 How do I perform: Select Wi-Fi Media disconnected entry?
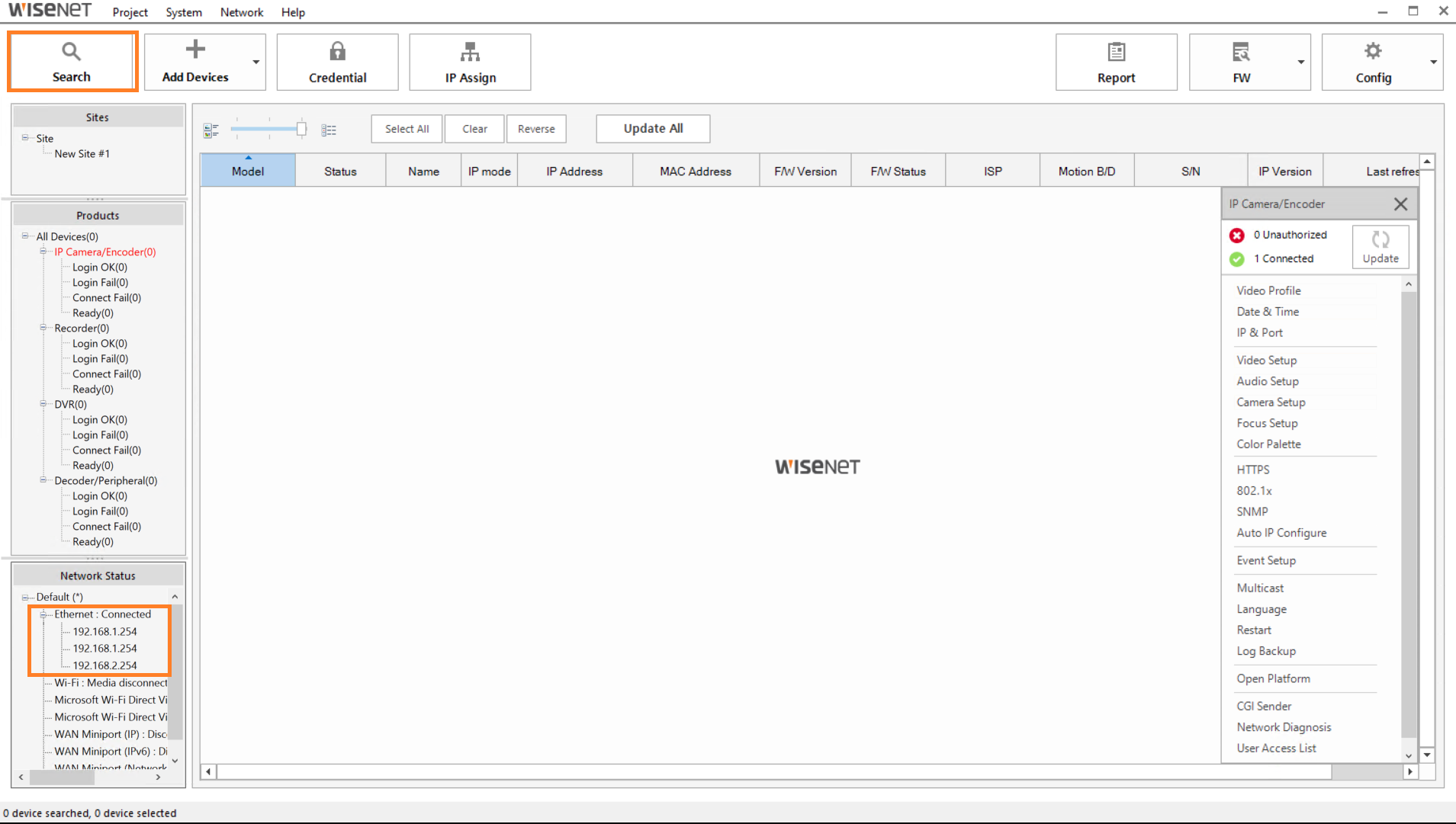[x=111, y=683]
